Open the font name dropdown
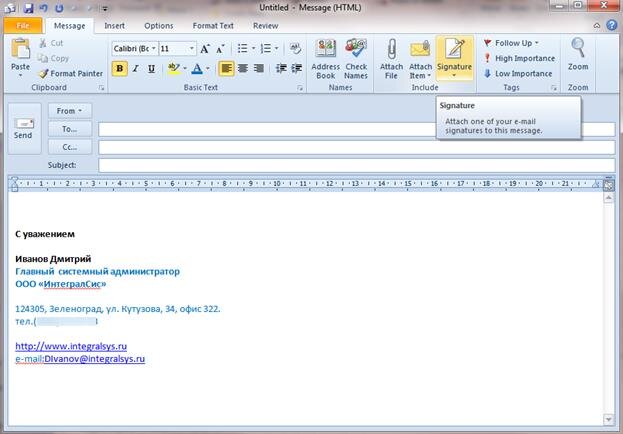The width and height of the screenshot is (623, 434). tap(154, 48)
